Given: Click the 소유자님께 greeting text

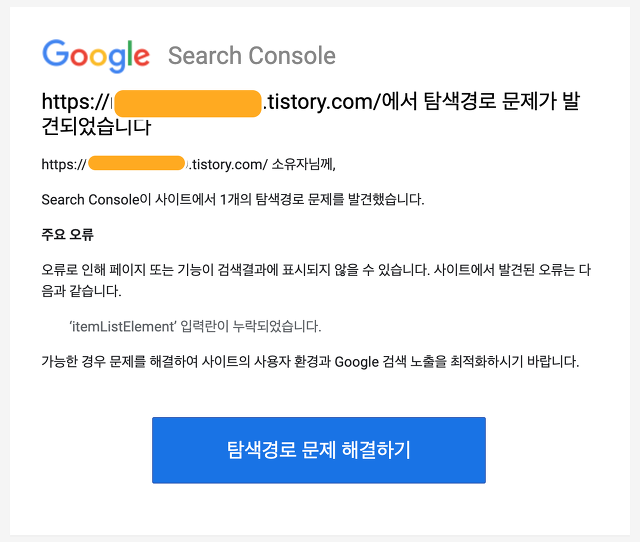Looking at the screenshot, I should (303, 164).
